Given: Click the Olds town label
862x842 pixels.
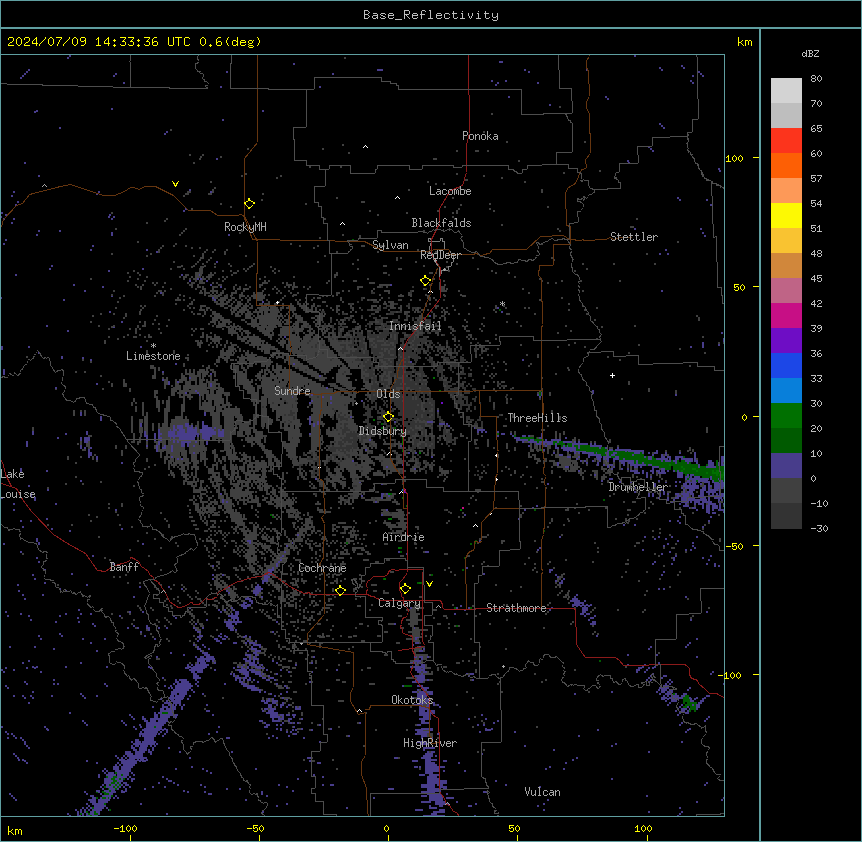Looking at the screenshot, I should (388, 394).
